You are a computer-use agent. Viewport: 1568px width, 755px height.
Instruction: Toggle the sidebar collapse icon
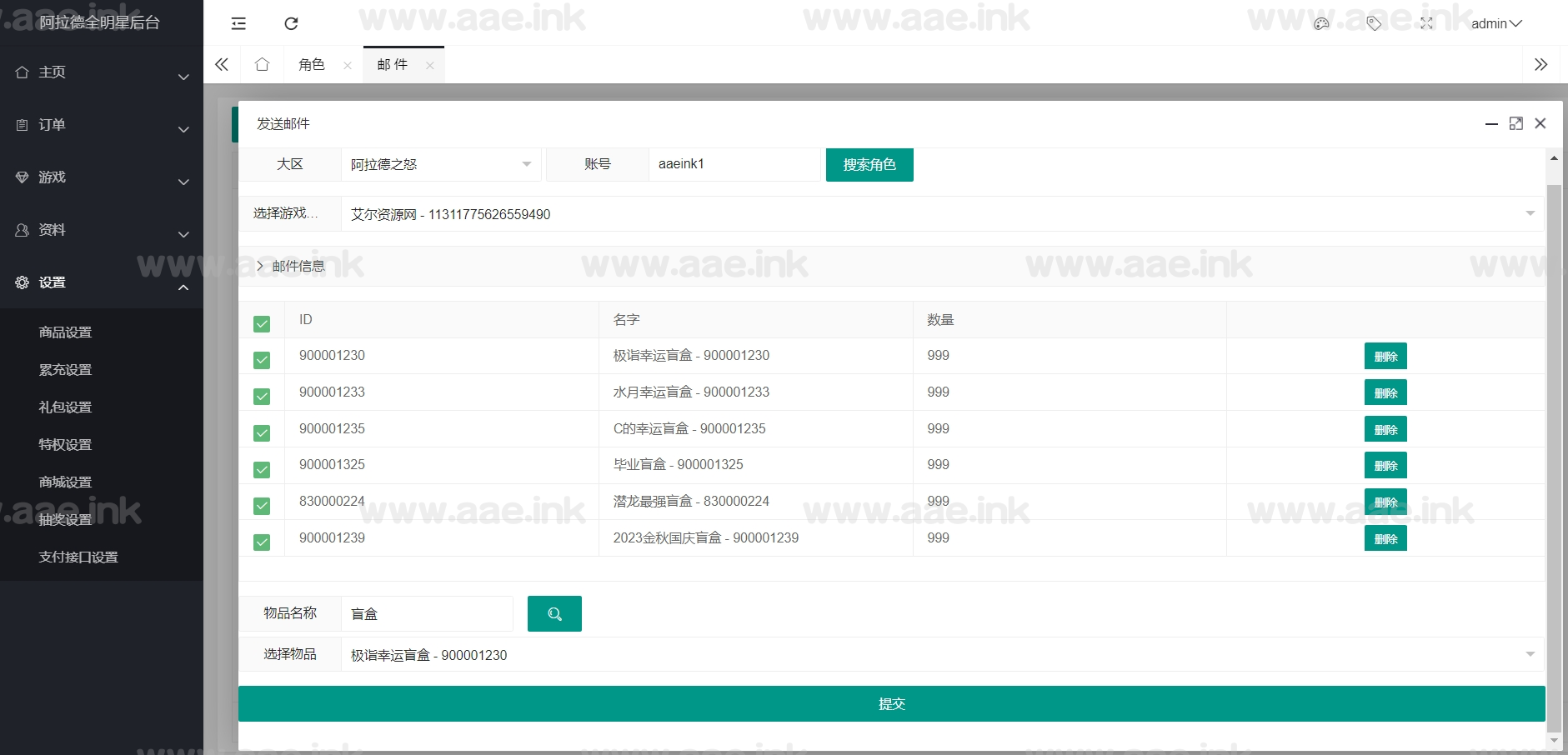(238, 23)
